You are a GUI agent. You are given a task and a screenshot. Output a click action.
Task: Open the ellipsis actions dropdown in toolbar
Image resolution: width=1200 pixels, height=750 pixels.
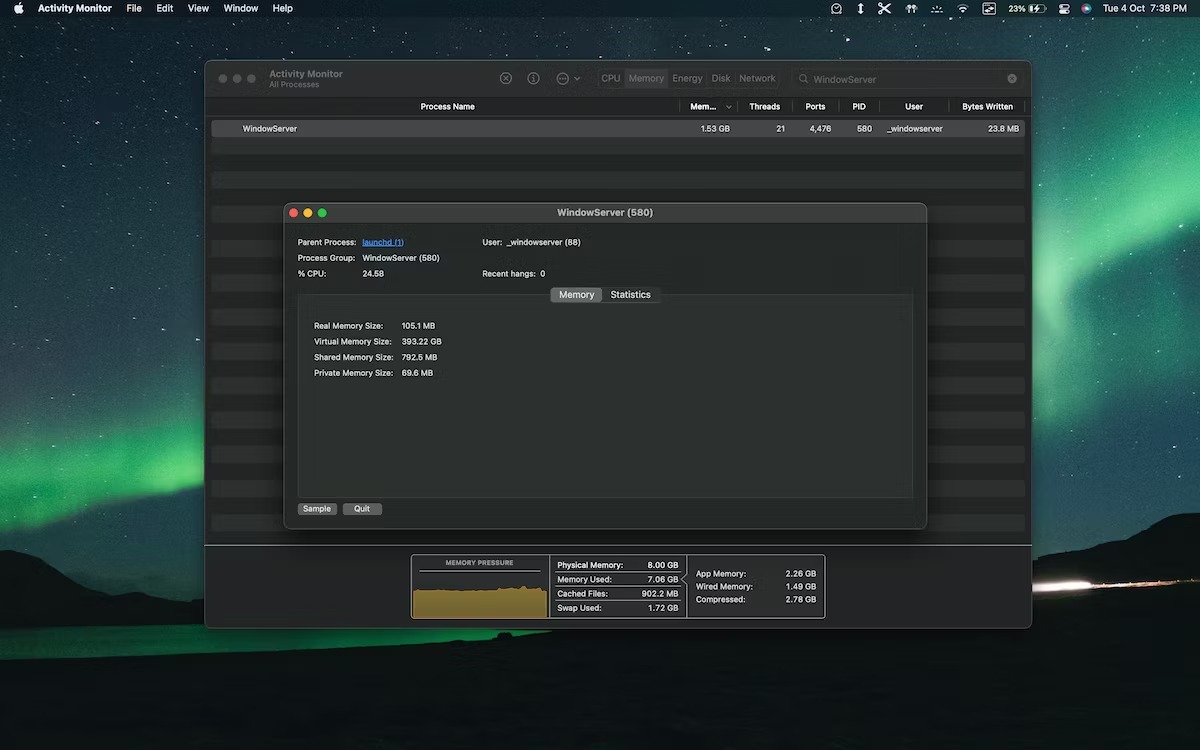click(x=568, y=78)
